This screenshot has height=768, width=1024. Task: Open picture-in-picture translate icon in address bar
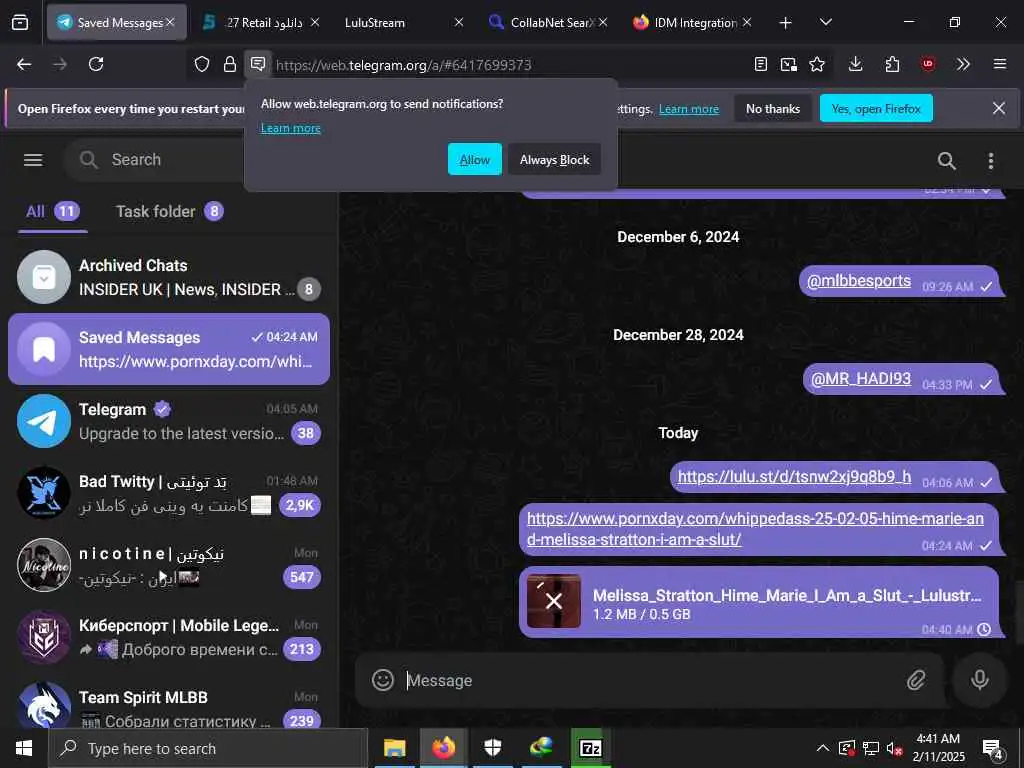(788, 64)
